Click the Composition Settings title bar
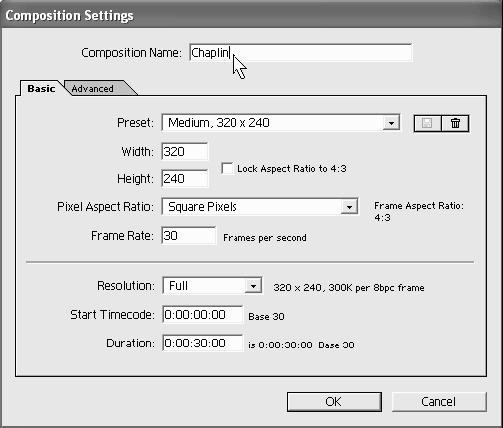503x428 pixels. (x=251, y=15)
